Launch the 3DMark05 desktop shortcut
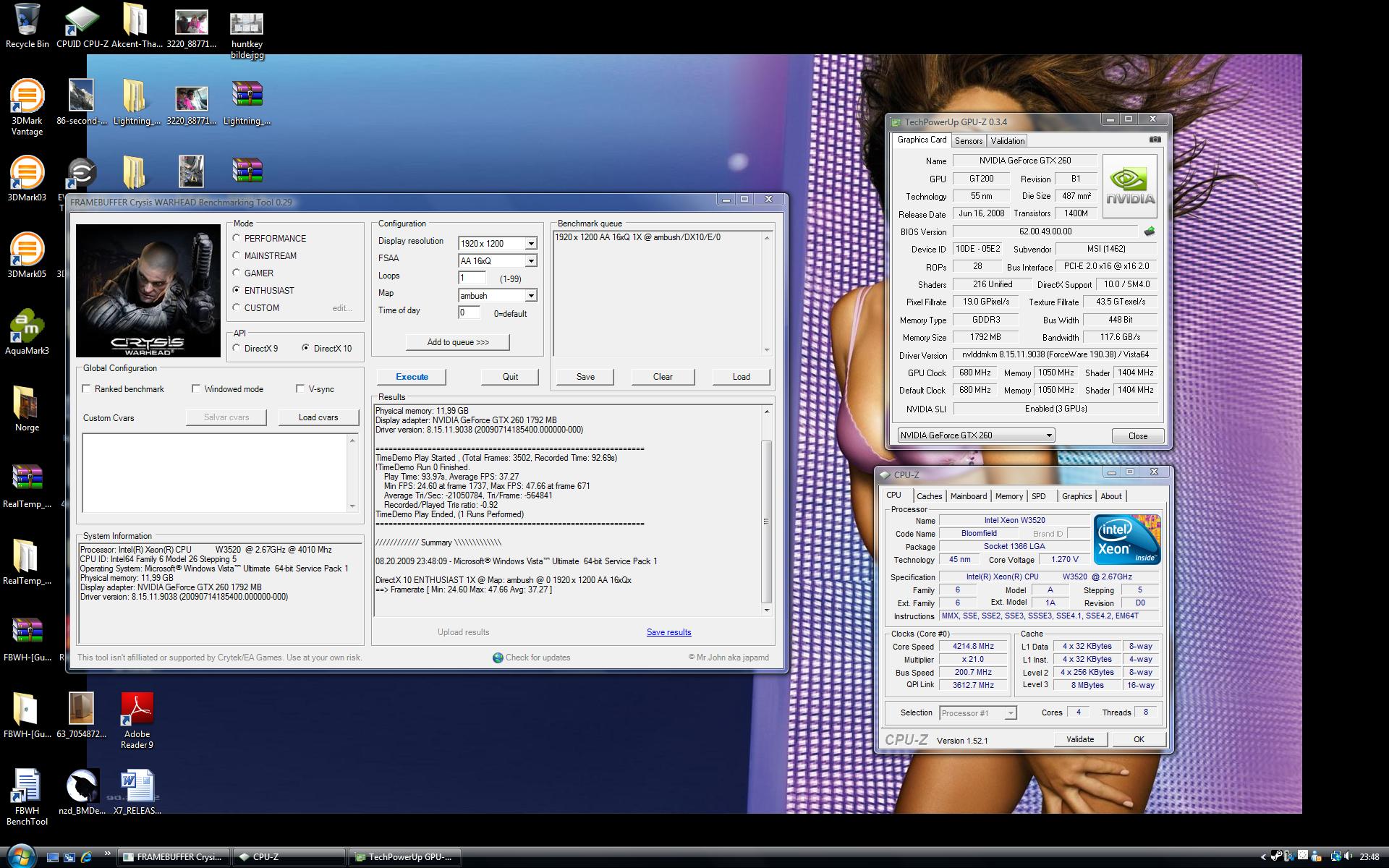 [27, 255]
